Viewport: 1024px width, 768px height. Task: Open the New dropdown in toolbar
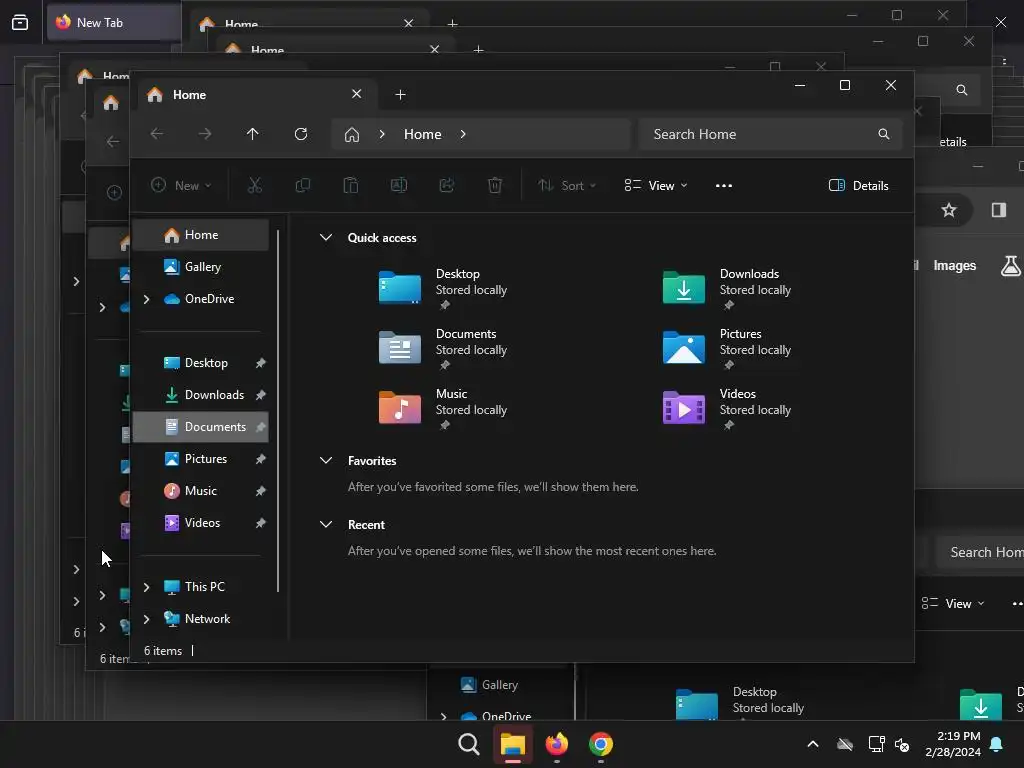click(x=182, y=185)
